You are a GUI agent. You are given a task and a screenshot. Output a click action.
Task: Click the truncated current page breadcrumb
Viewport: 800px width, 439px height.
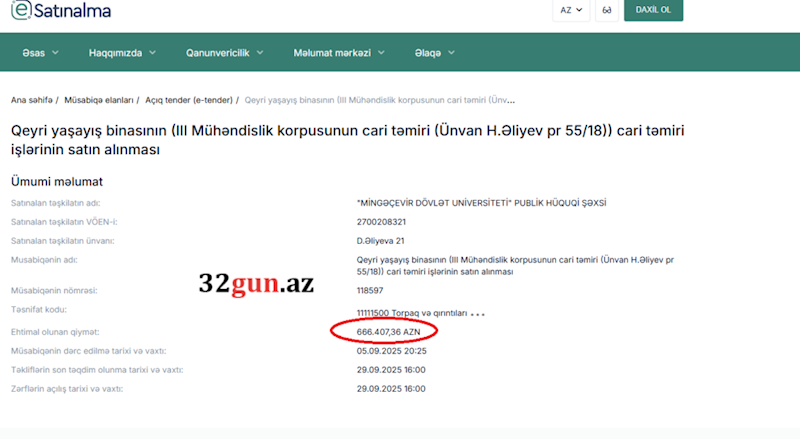380,100
